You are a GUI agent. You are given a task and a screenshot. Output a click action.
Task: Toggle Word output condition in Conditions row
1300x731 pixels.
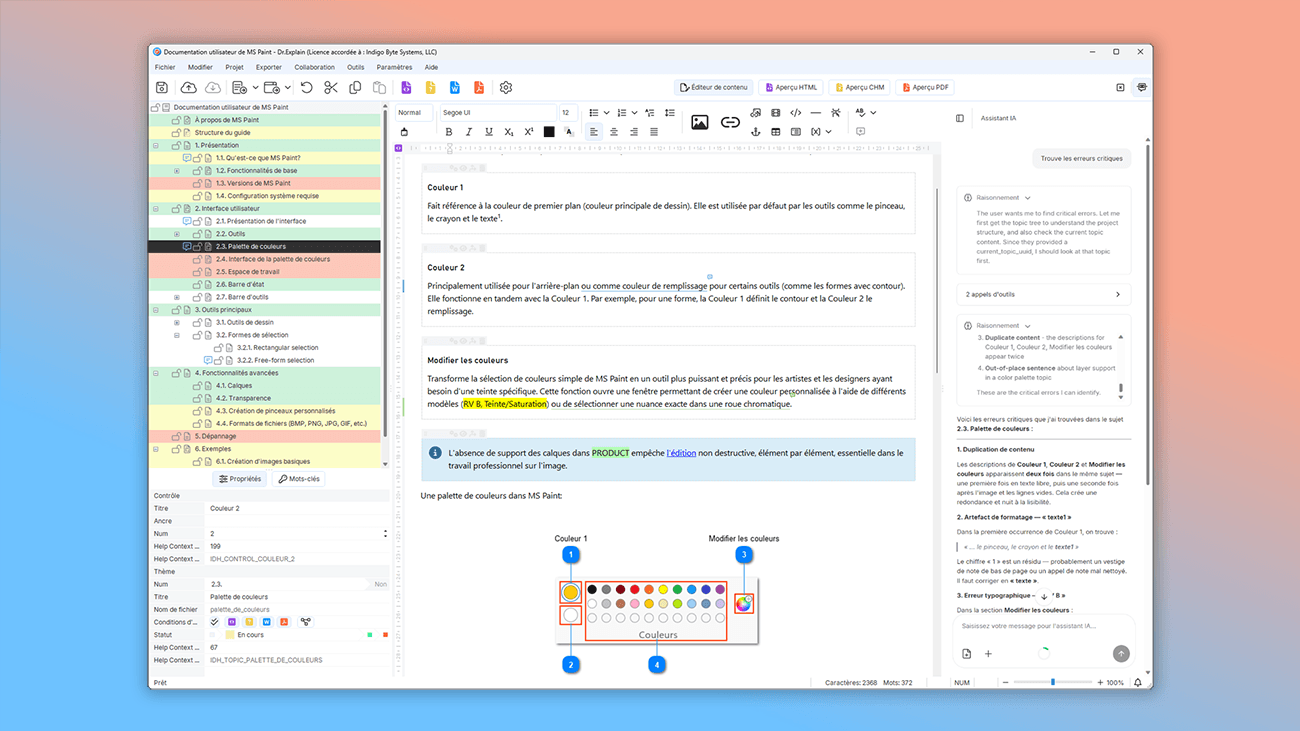coord(267,622)
